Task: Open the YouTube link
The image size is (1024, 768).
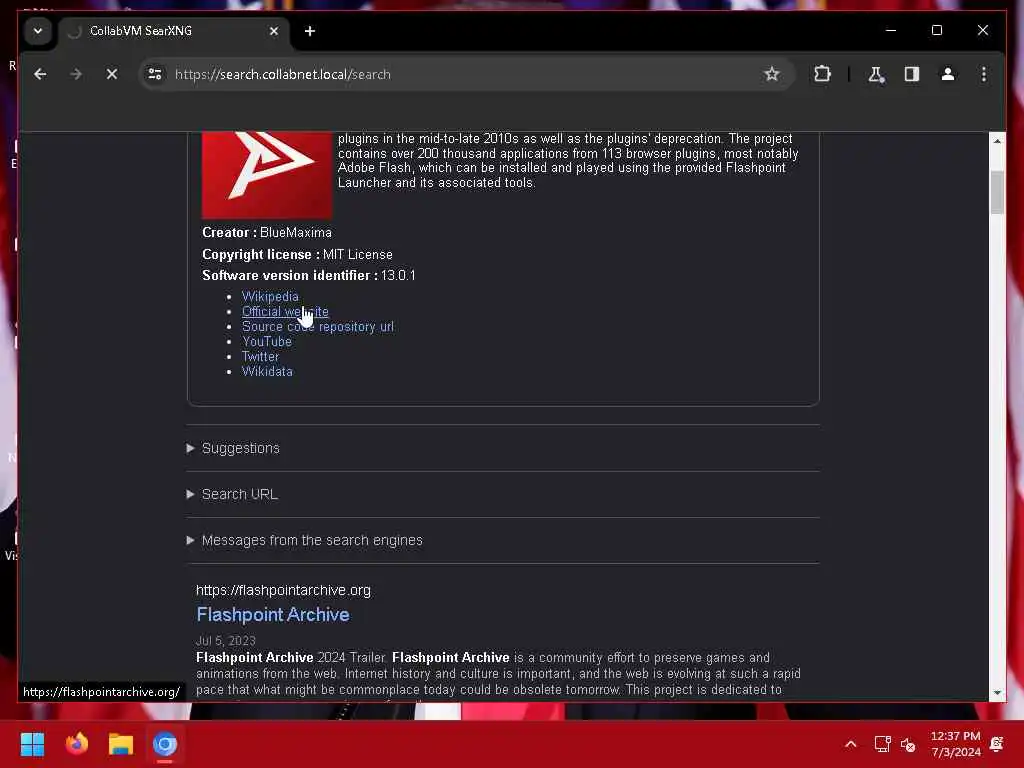Action: tap(266, 342)
